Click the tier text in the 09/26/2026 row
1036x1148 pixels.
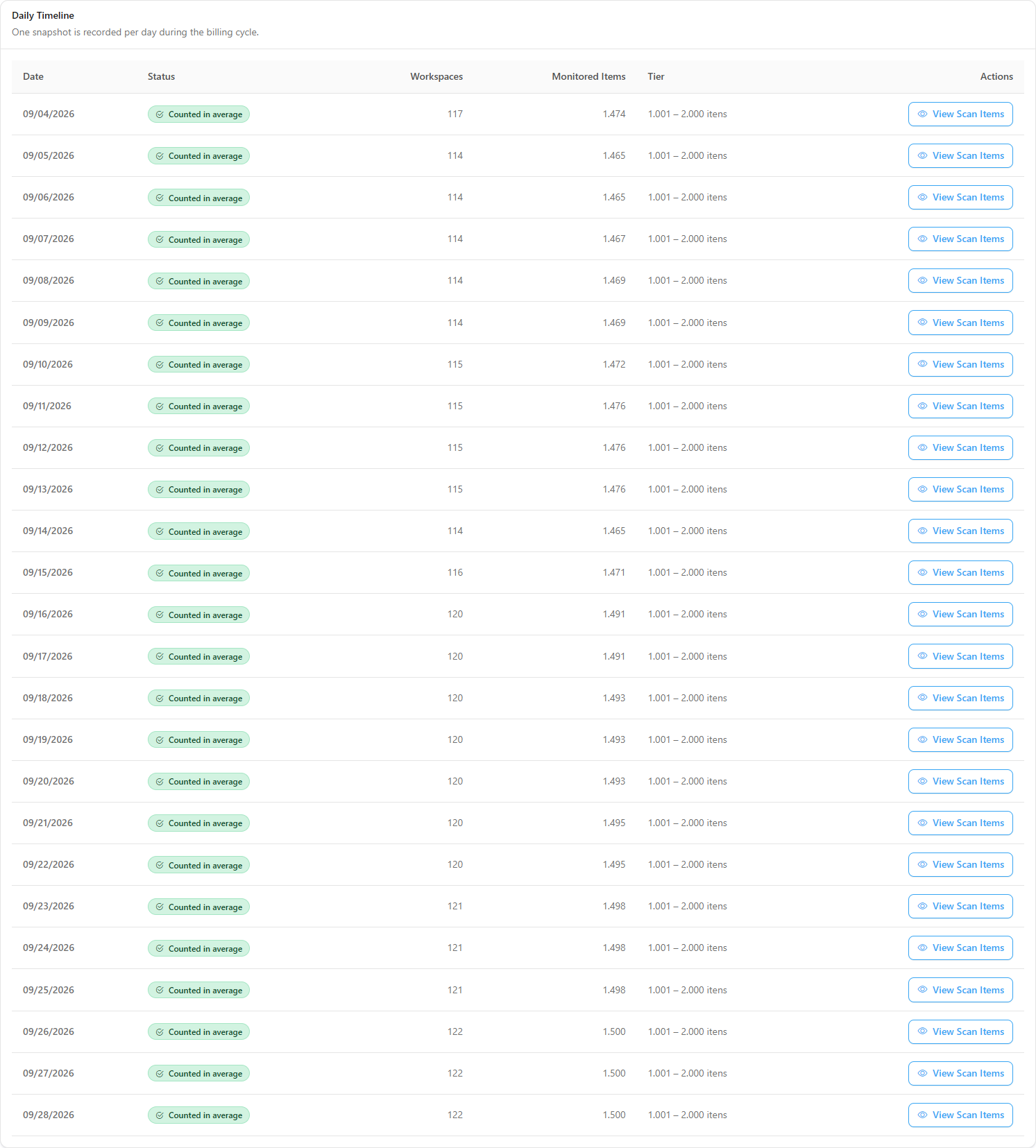pos(688,1031)
